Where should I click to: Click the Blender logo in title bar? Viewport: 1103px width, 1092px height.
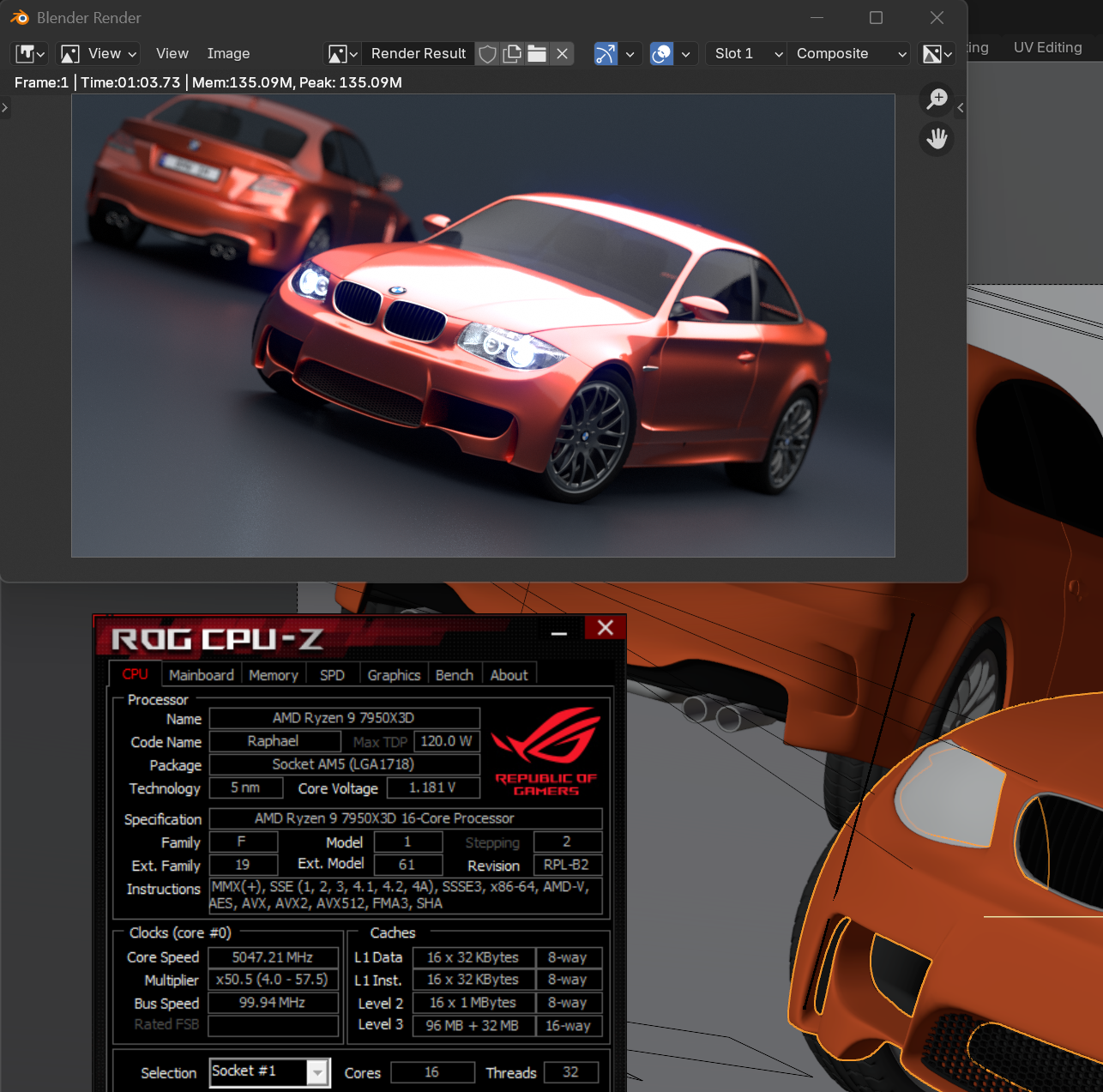tap(20, 17)
